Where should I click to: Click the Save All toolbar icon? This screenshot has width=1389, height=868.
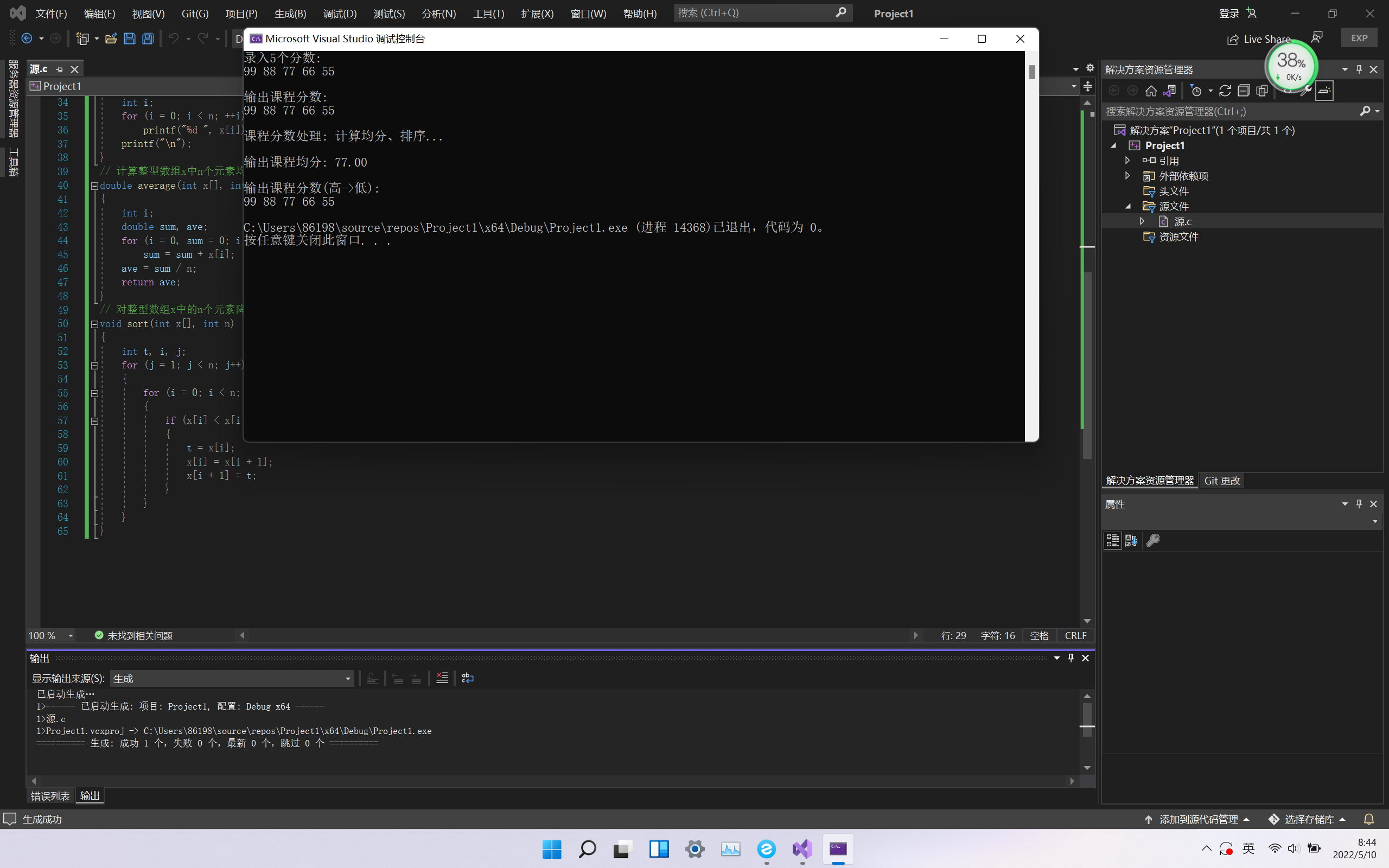148,39
